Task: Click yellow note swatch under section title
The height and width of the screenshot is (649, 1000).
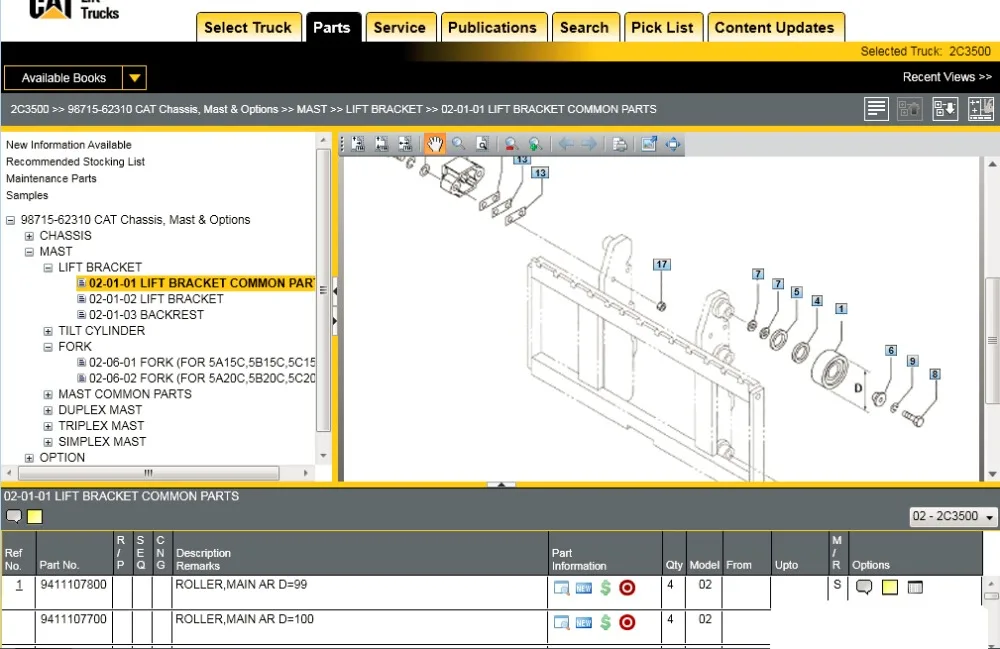Action: 35,516
